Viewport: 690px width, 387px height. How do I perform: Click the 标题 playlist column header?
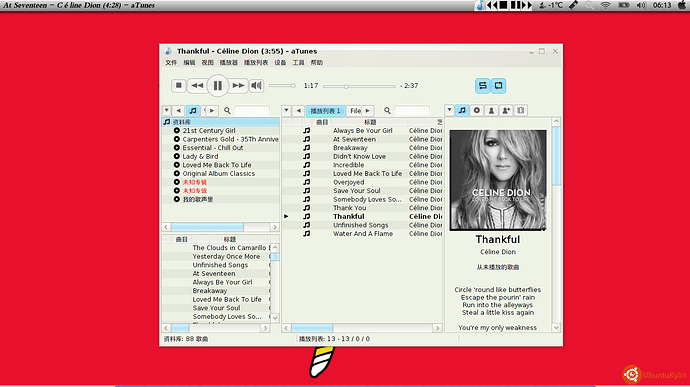(370, 122)
